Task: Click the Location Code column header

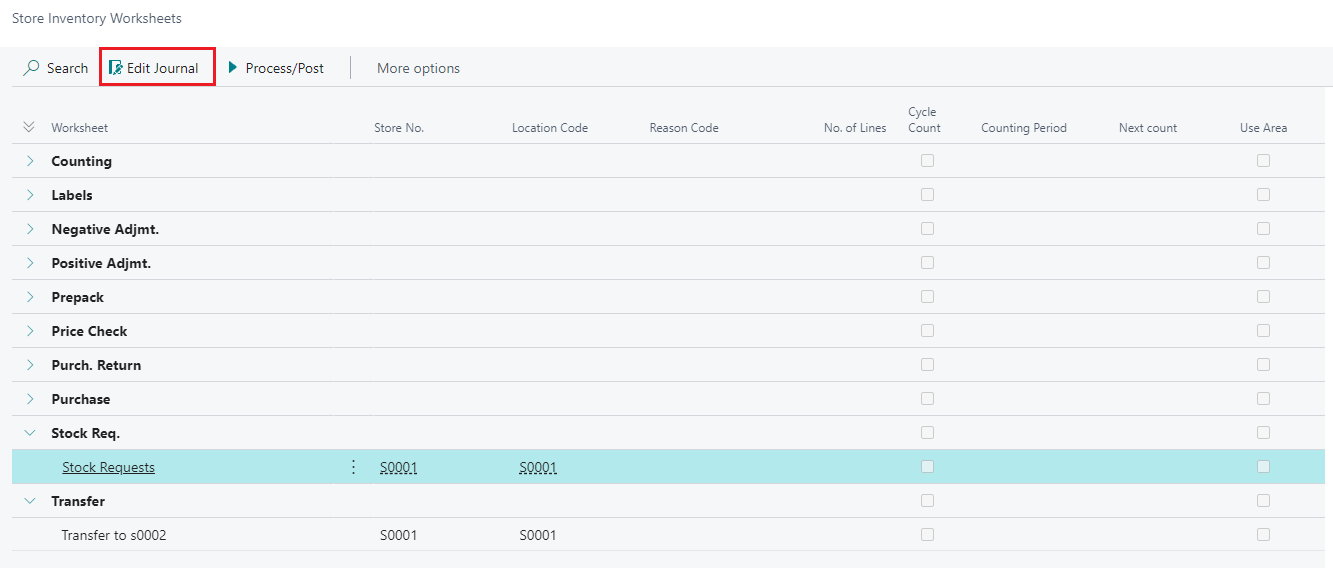Action: [549, 128]
